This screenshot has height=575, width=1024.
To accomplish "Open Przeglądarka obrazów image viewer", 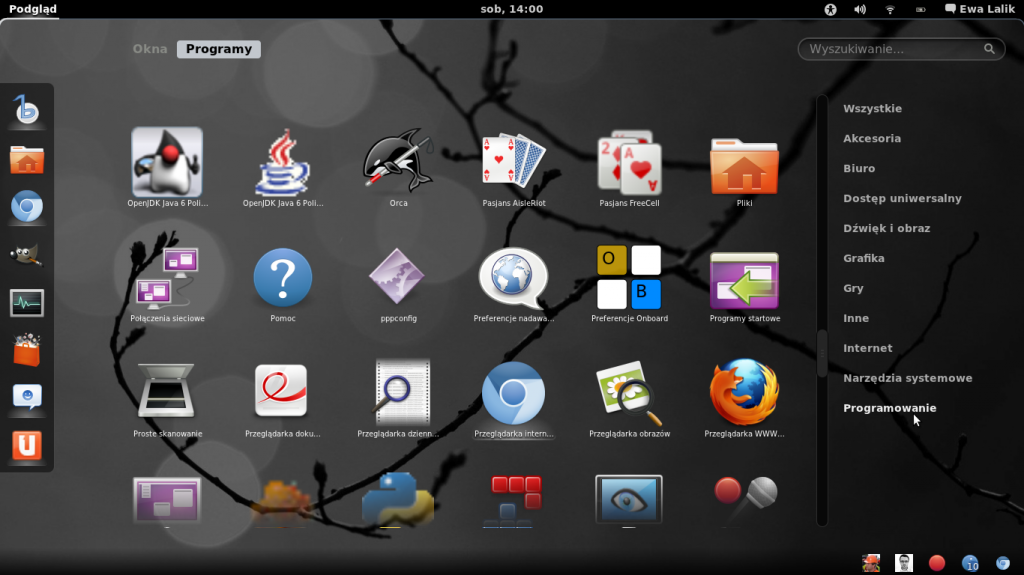I will (630, 393).
